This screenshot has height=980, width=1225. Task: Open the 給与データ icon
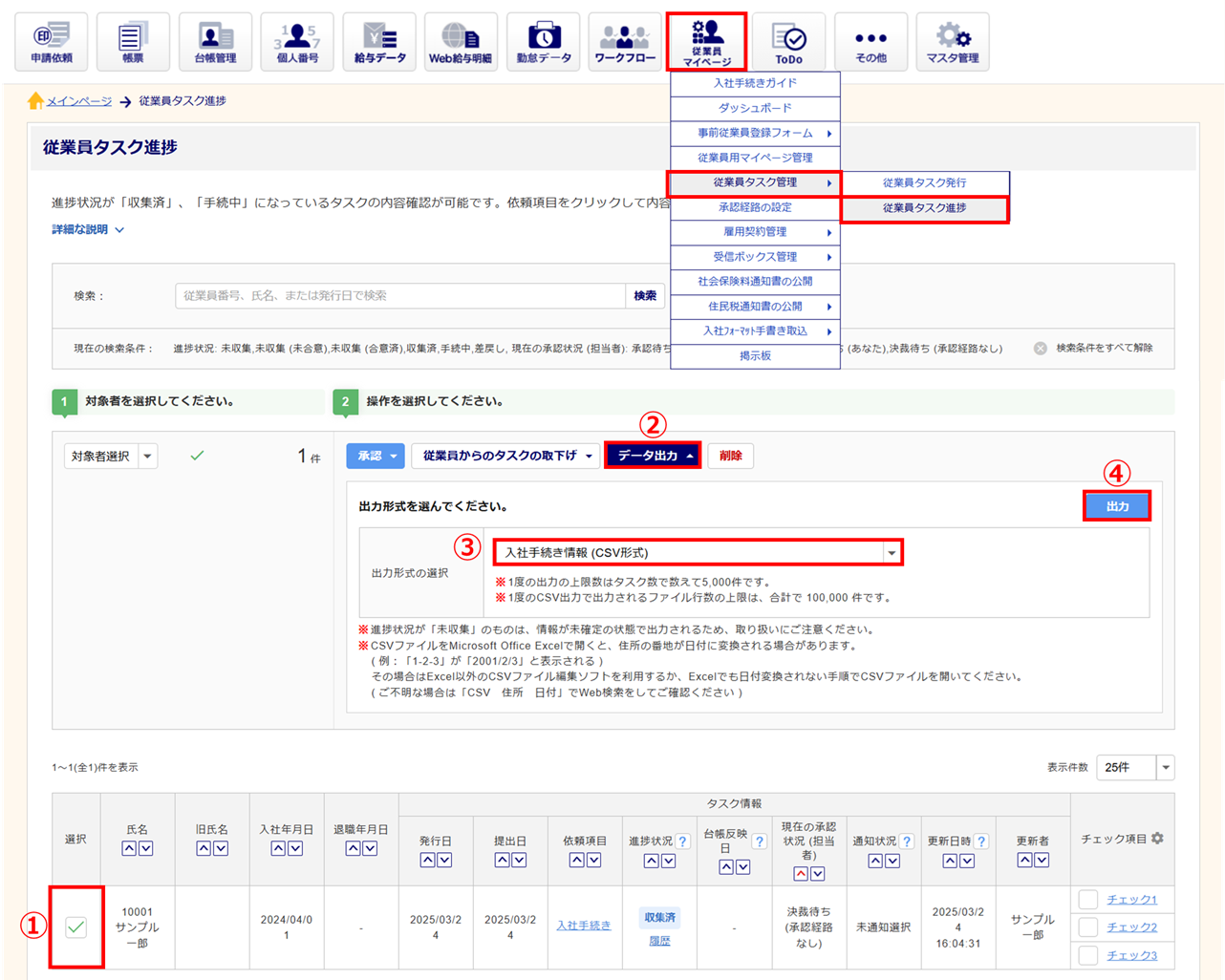[x=379, y=42]
